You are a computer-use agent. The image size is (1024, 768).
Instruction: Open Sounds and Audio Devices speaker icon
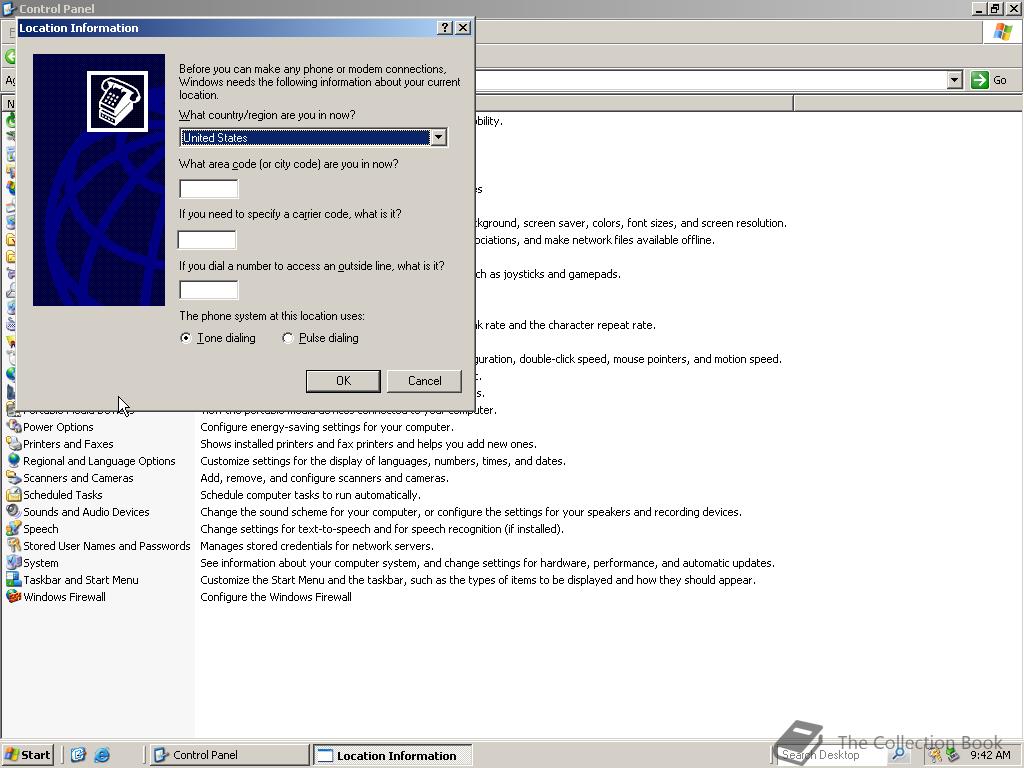pyautogui.click(x=14, y=511)
